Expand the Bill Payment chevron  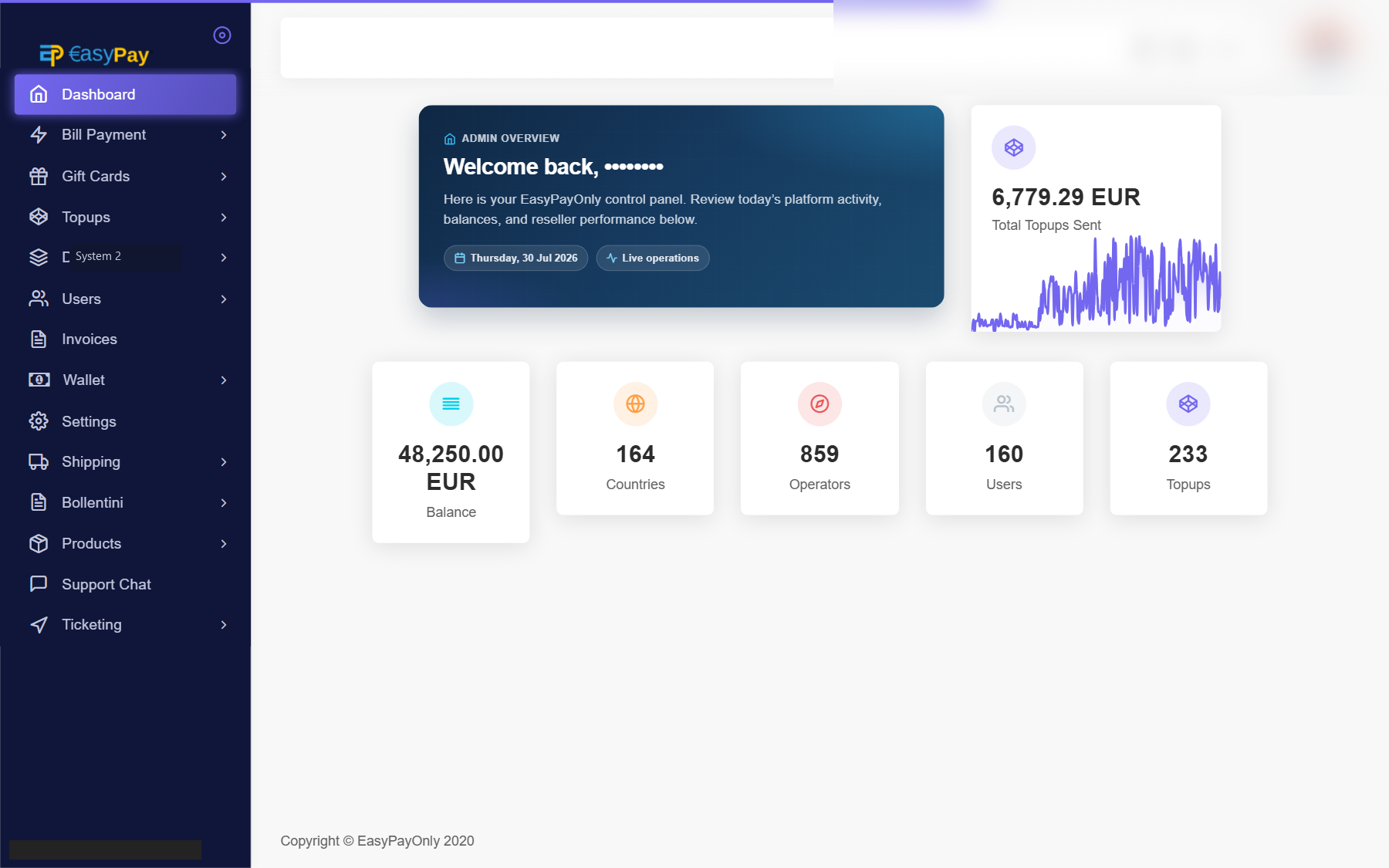[224, 135]
